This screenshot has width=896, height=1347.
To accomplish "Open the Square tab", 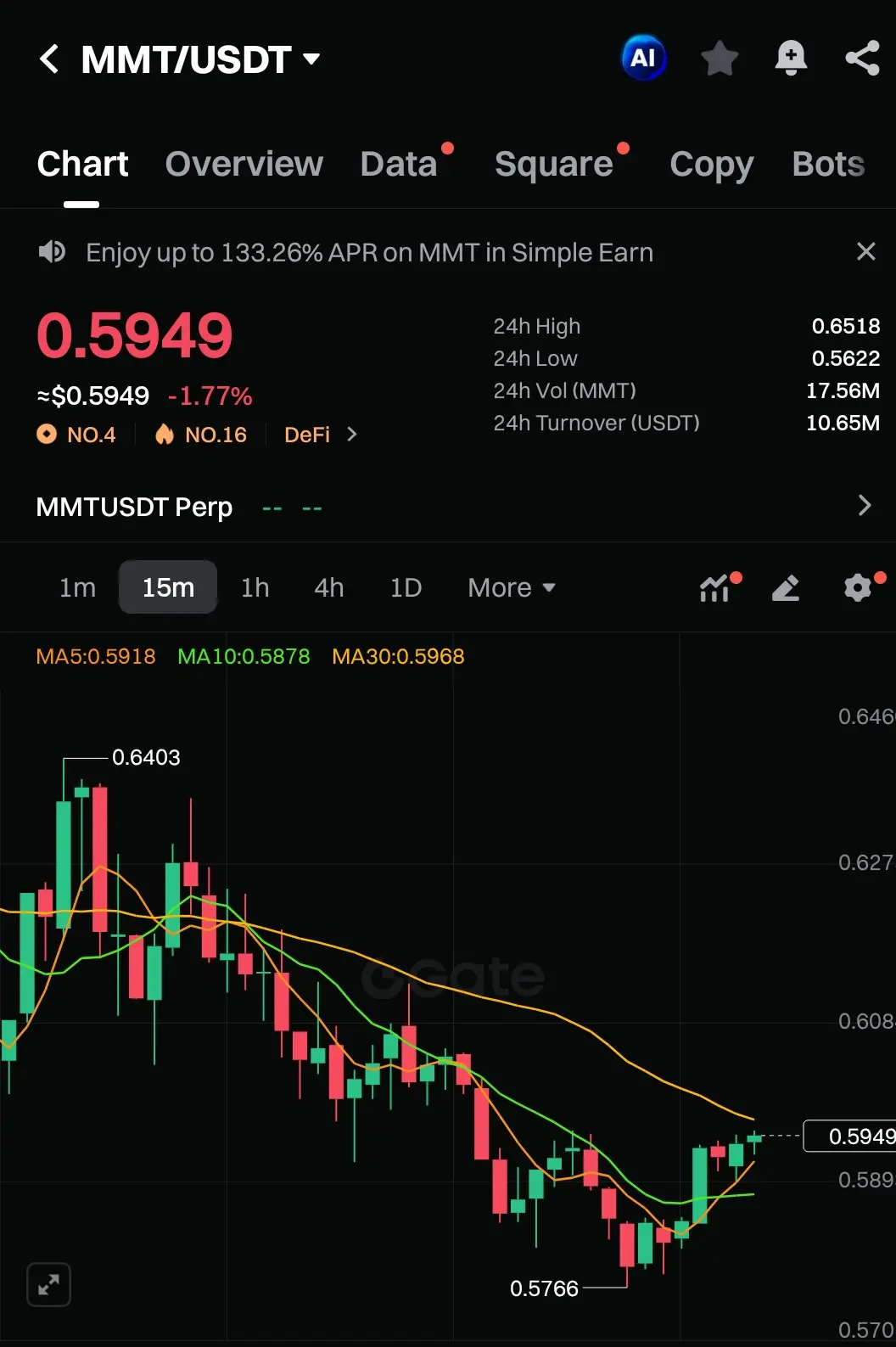I will (x=553, y=164).
